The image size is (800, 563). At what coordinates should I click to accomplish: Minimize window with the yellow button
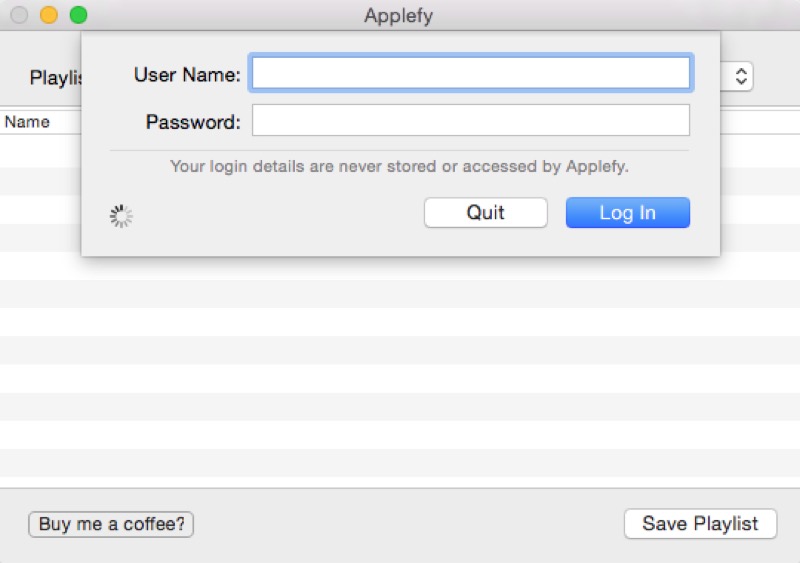click(48, 16)
